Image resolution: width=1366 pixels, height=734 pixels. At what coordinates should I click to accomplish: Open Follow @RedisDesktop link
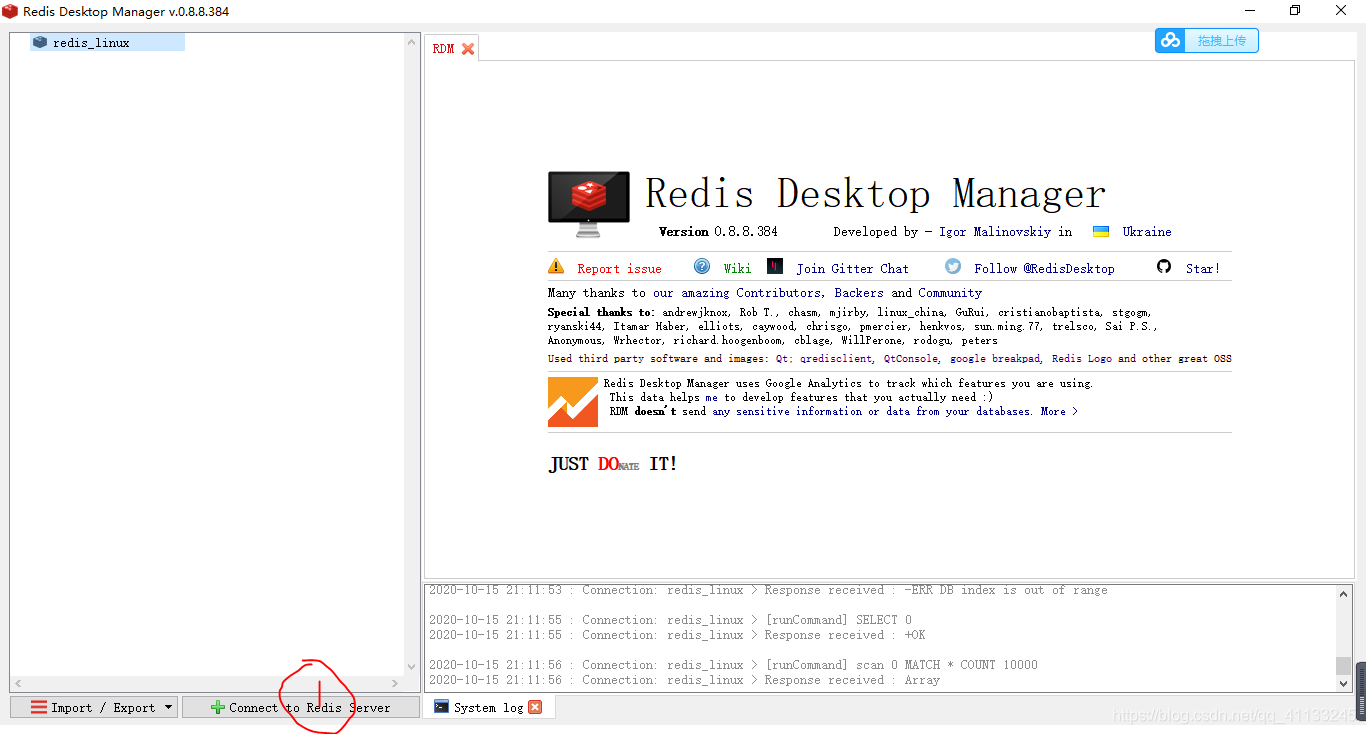(1044, 268)
